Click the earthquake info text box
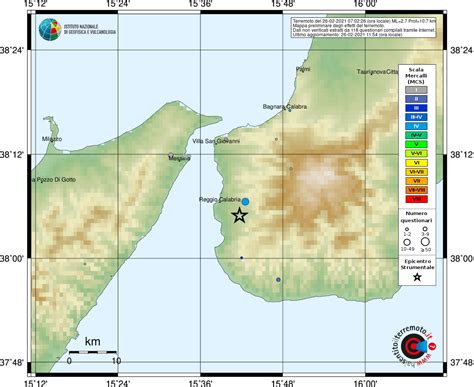The image size is (474, 387). click(363, 27)
